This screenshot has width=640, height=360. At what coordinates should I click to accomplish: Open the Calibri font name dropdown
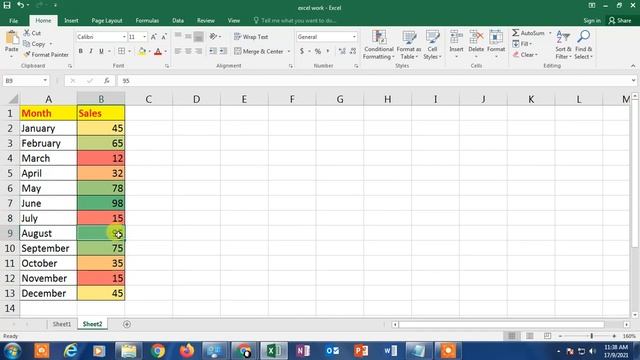pyautogui.click(x=124, y=37)
